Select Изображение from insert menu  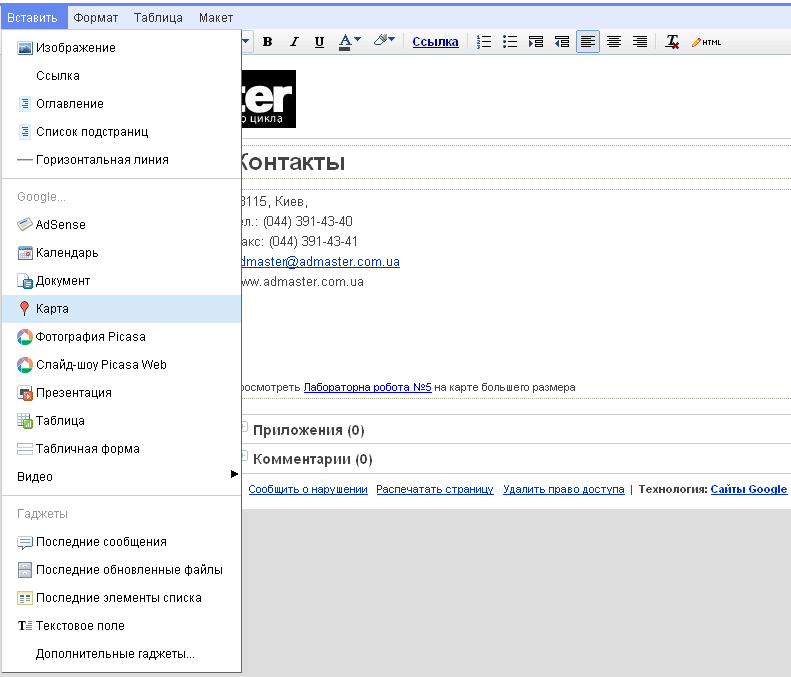point(121,48)
